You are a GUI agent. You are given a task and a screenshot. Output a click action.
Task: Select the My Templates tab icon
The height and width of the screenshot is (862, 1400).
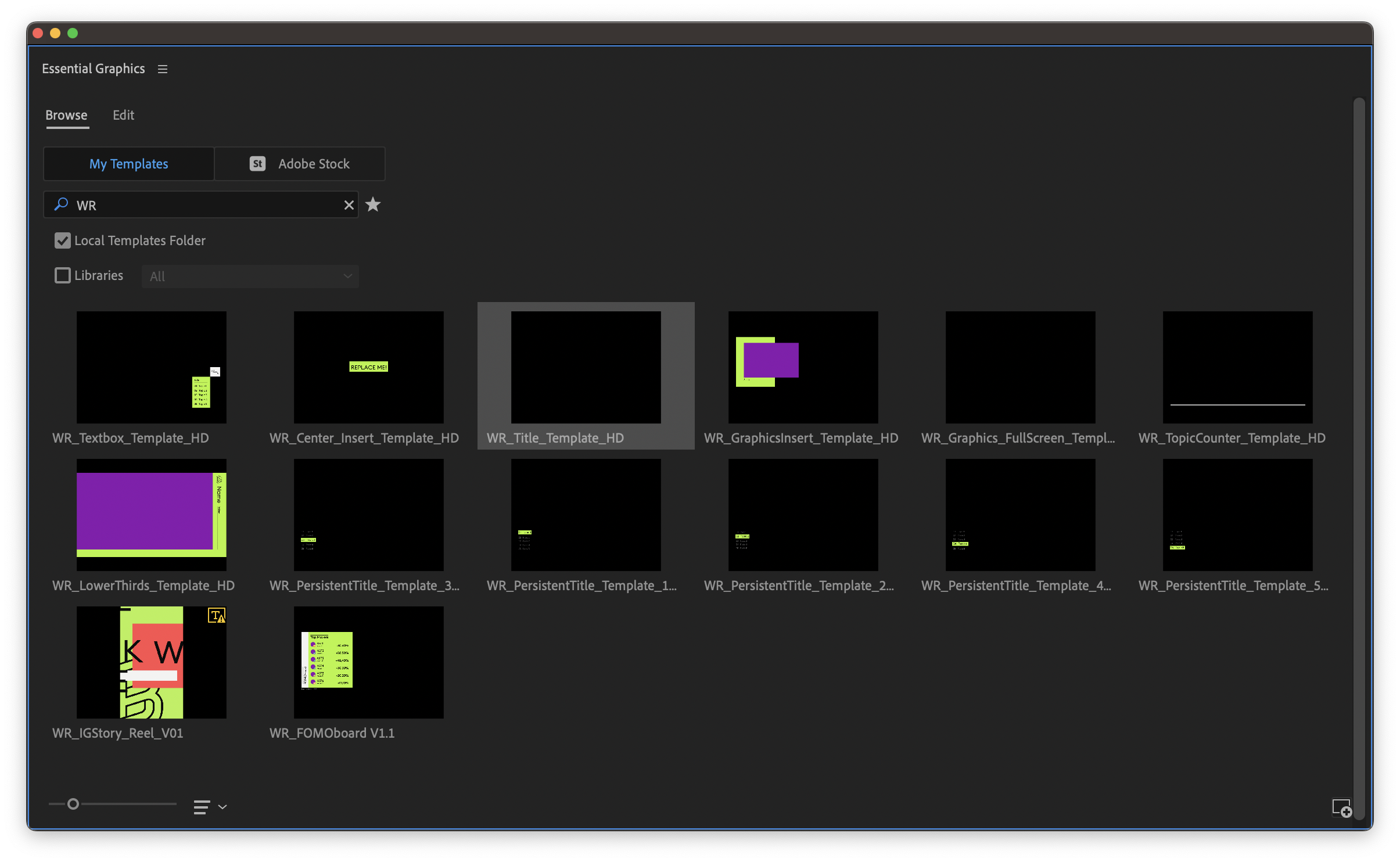tap(128, 163)
